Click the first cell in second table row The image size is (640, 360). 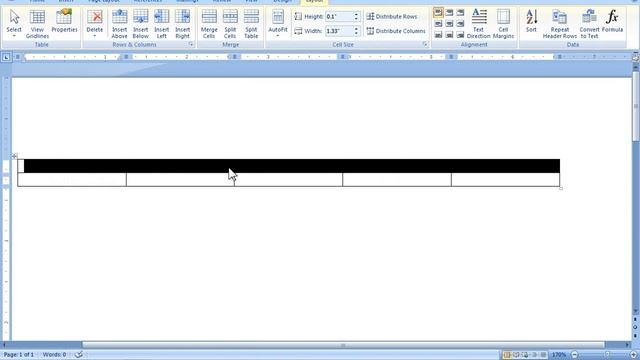pyautogui.click(x=72, y=180)
